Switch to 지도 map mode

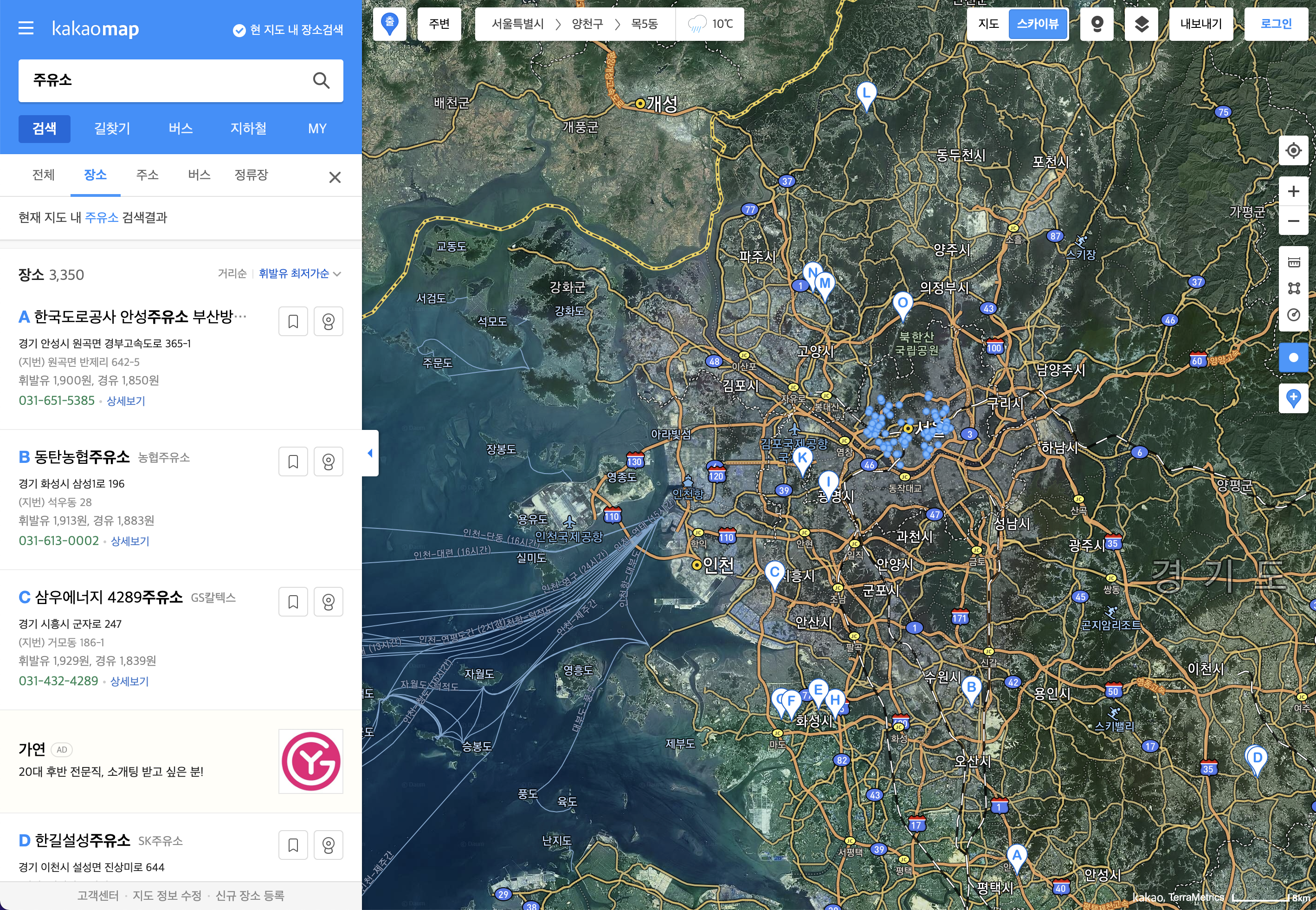(x=988, y=24)
